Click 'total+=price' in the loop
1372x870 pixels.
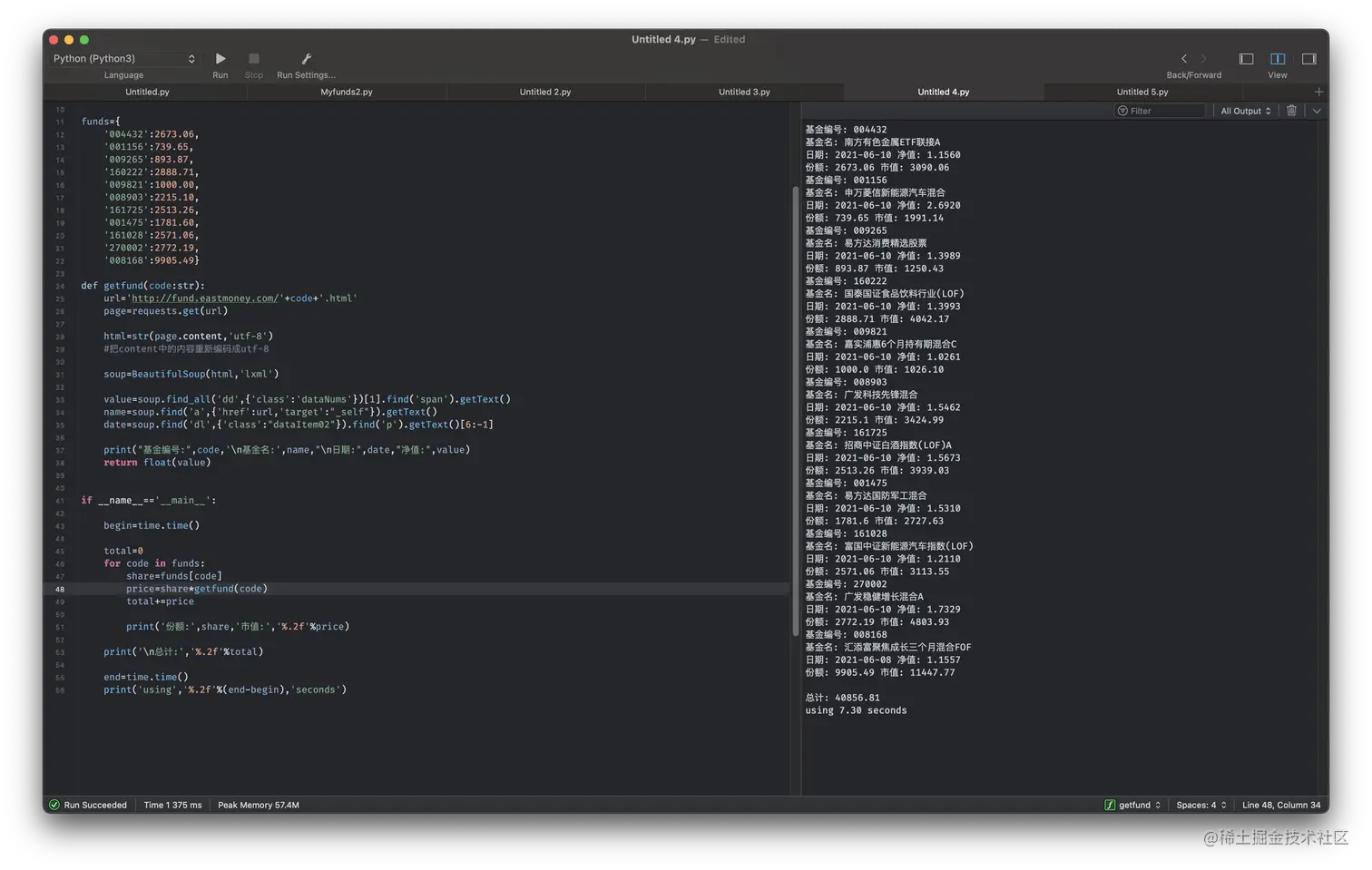160,601
